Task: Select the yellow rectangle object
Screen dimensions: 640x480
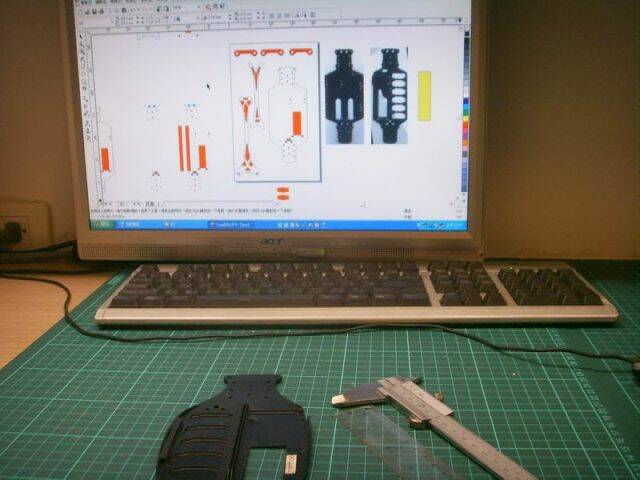Action: point(424,96)
